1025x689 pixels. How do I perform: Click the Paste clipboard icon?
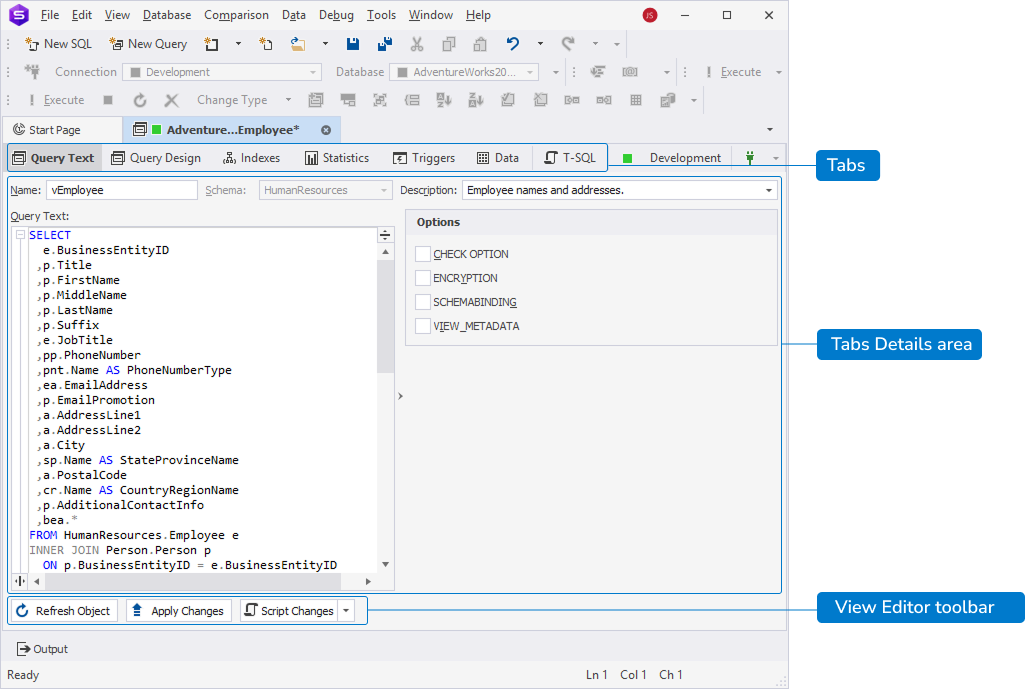(x=480, y=44)
